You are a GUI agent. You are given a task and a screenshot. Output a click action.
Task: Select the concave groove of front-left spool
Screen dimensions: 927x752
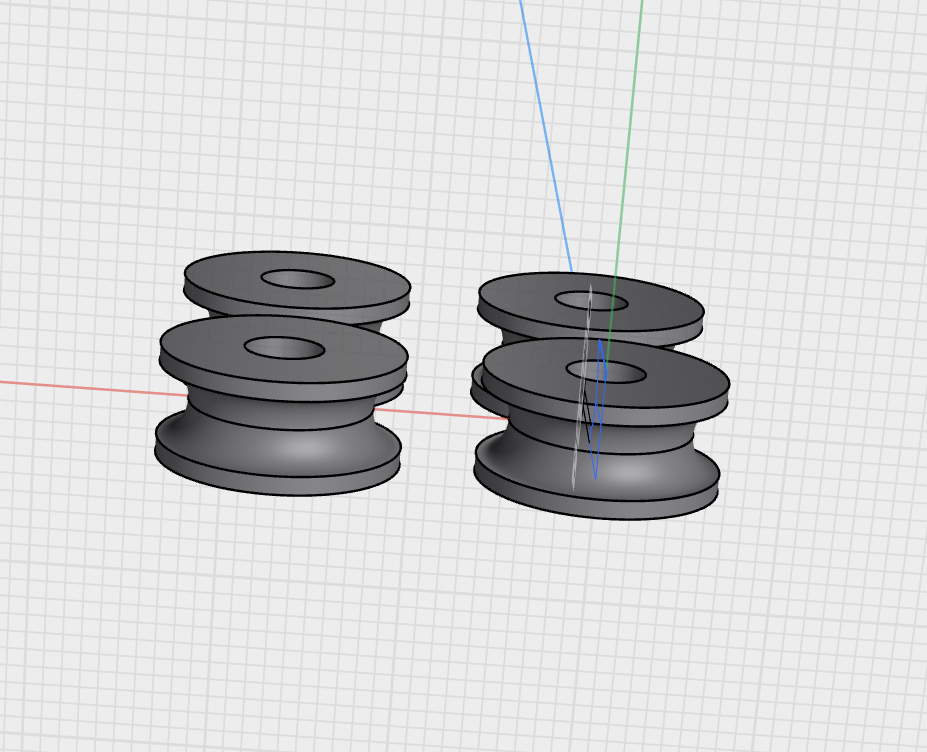click(278, 437)
